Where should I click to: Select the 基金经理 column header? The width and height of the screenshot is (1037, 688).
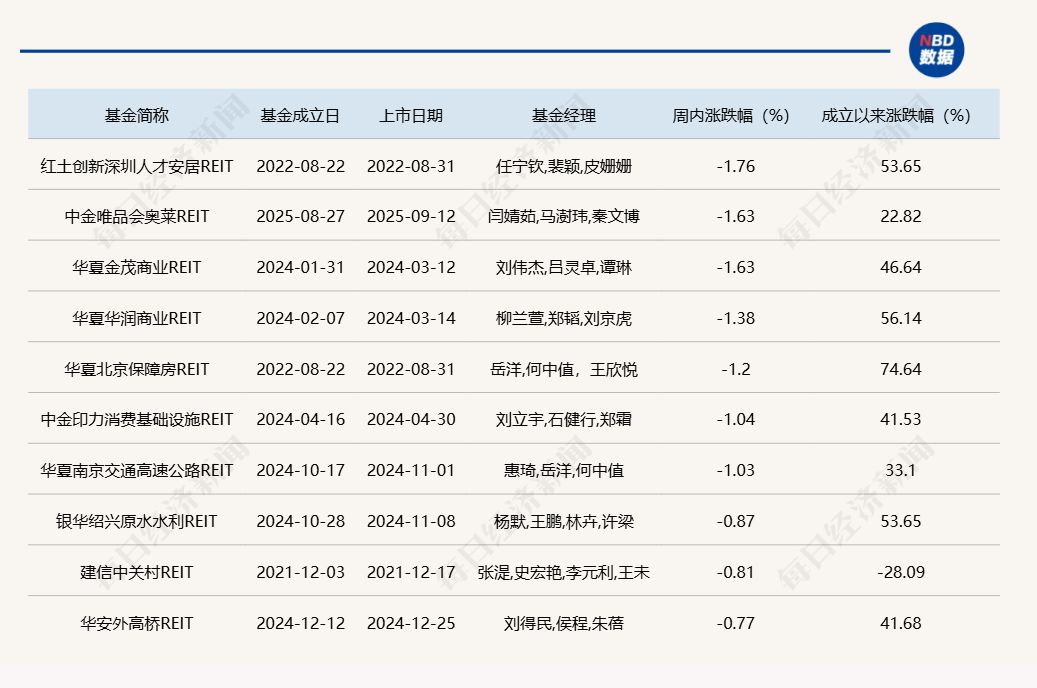click(564, 115)
